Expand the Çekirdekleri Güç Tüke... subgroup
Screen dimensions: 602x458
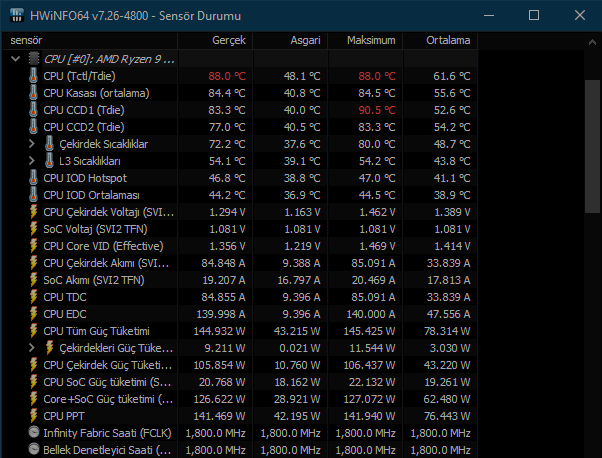[31, 348]
